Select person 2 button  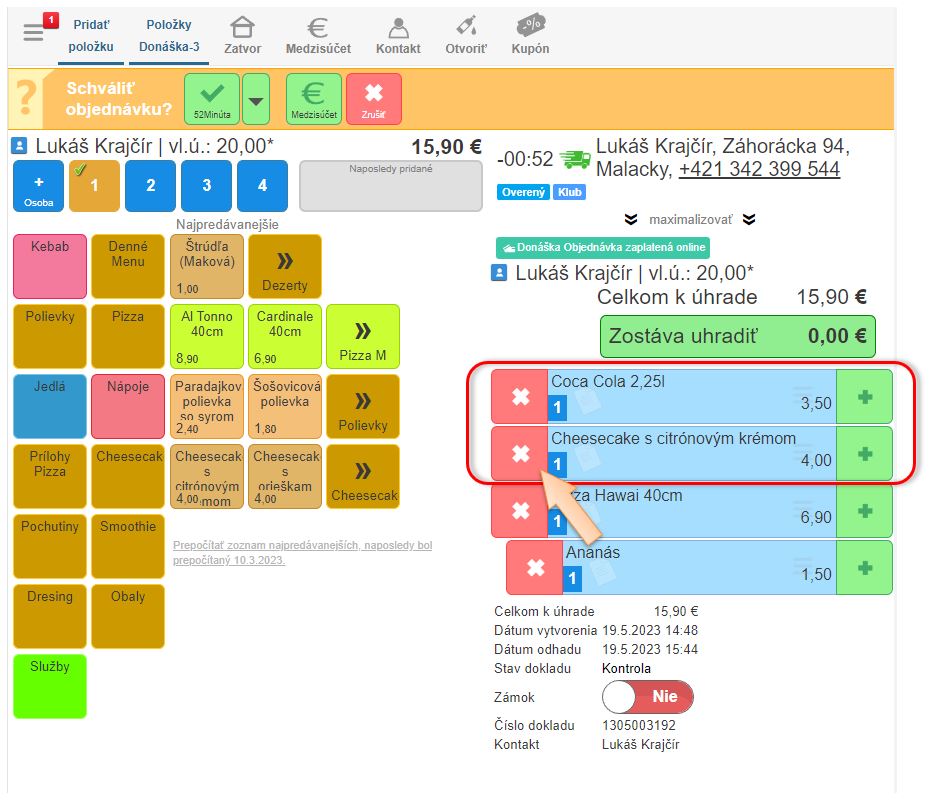pos(150,185)
